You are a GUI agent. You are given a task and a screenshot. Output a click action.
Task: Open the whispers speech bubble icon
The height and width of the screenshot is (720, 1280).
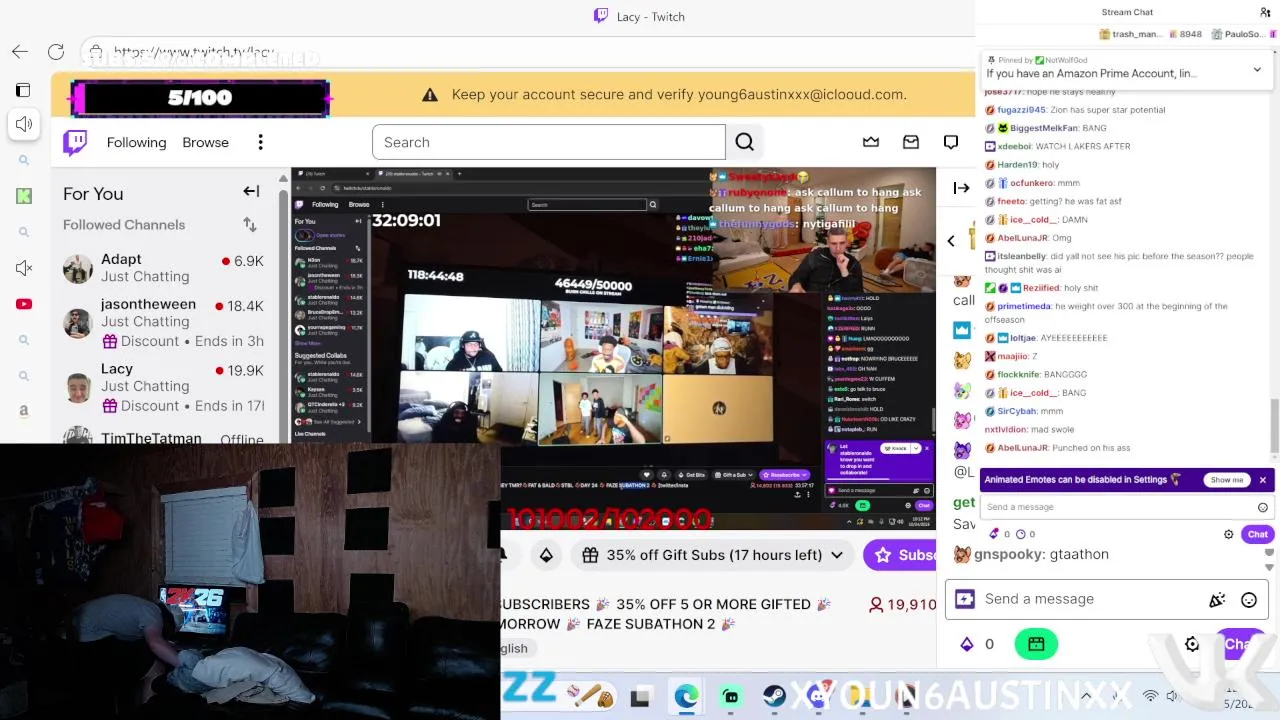click(x=951, y=142)
